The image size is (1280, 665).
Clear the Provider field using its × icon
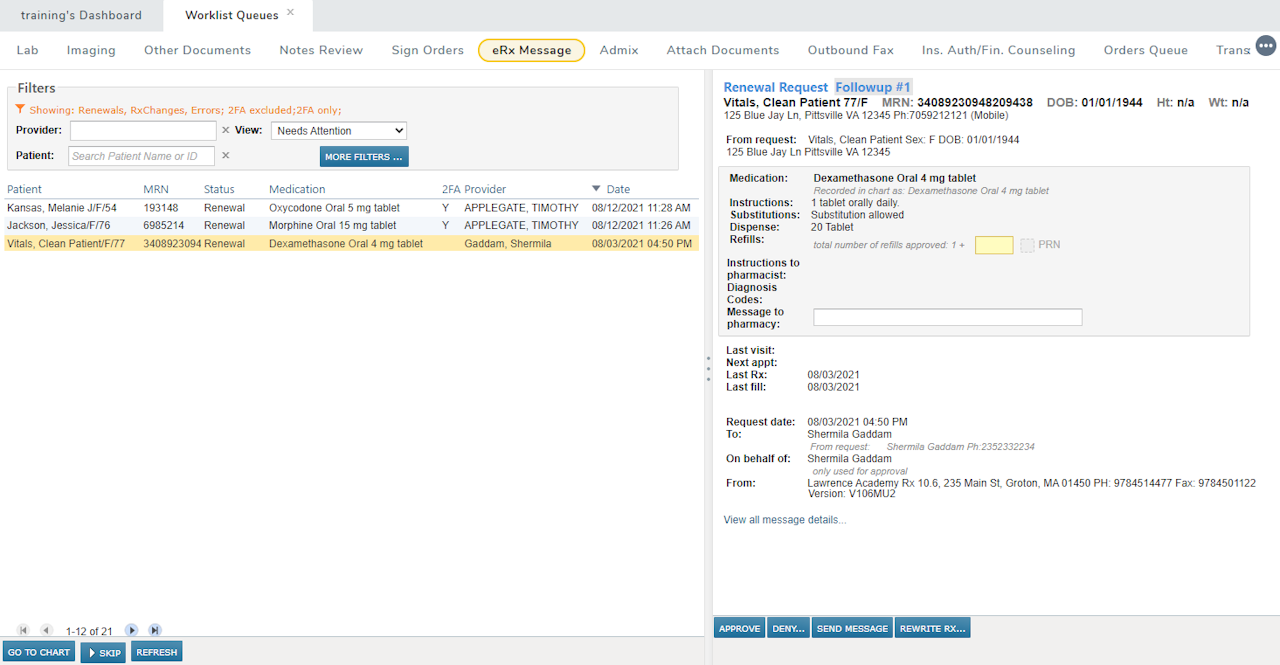click(x=227, y=130)
